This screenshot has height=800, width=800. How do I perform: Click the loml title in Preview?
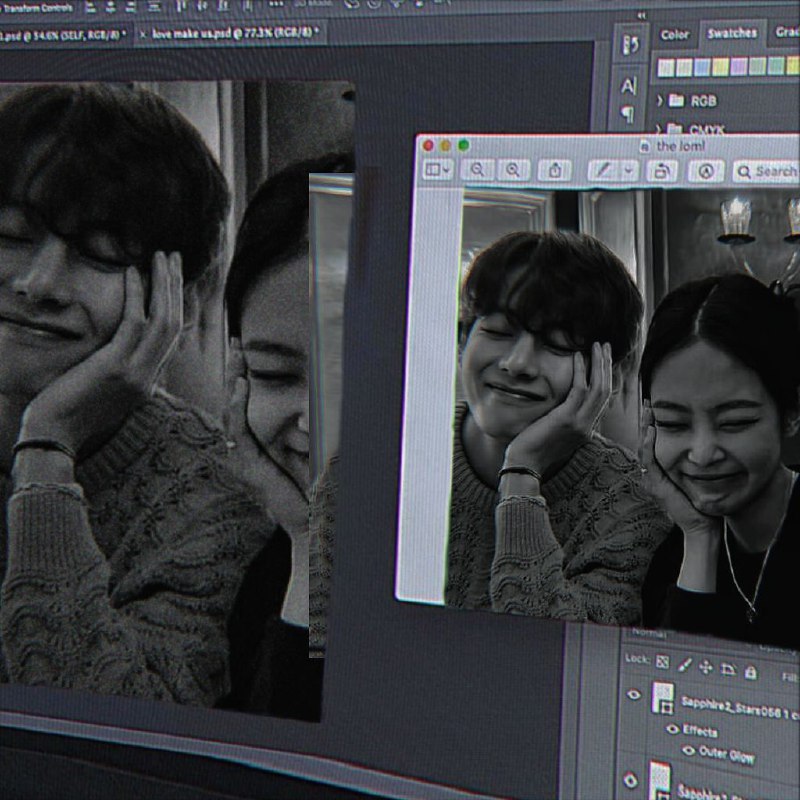point(681,146)
